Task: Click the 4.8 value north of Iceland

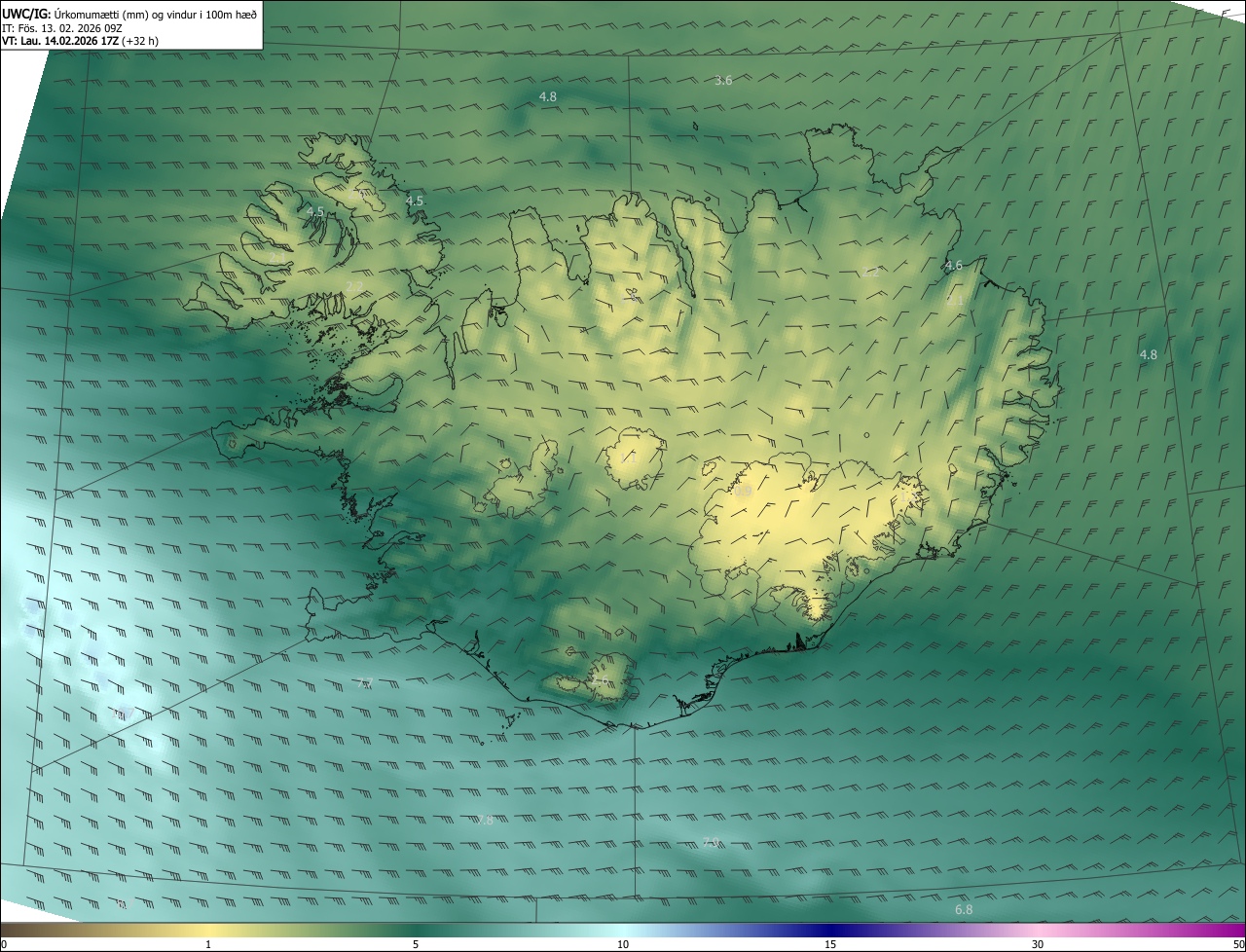Action: click(x=548, y=96)
